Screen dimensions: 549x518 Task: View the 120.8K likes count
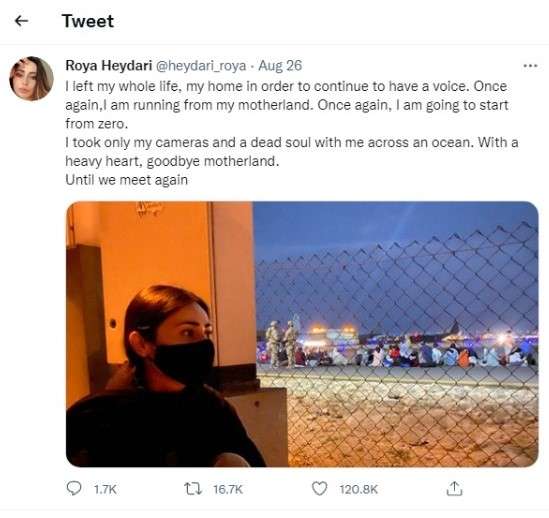359,489
